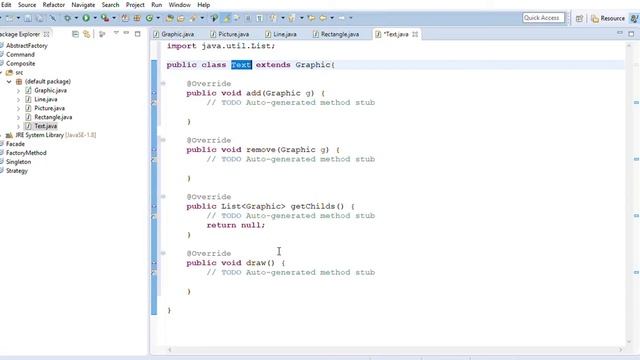Select the FactoryMethod project
The width and height of the screenshot is (640, 360).
[x=26, y=153]
